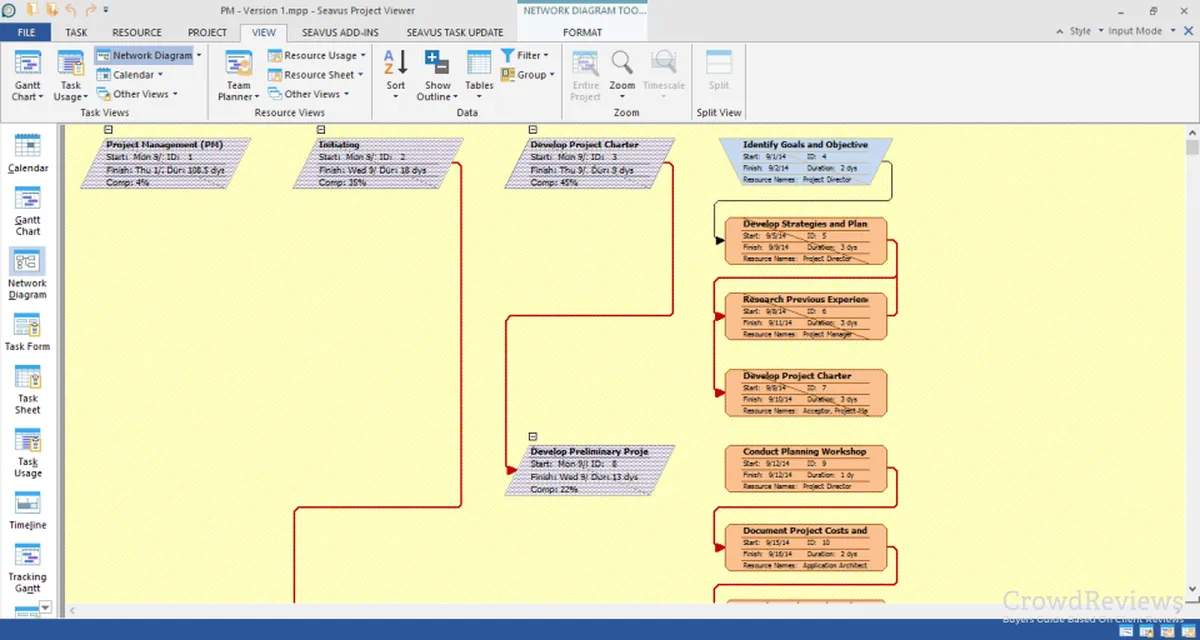The width and height of the screenshot is (1200, 640).
Task: Click the Team Planner icon
Action: pyautogui.click(x=238, y=75)
